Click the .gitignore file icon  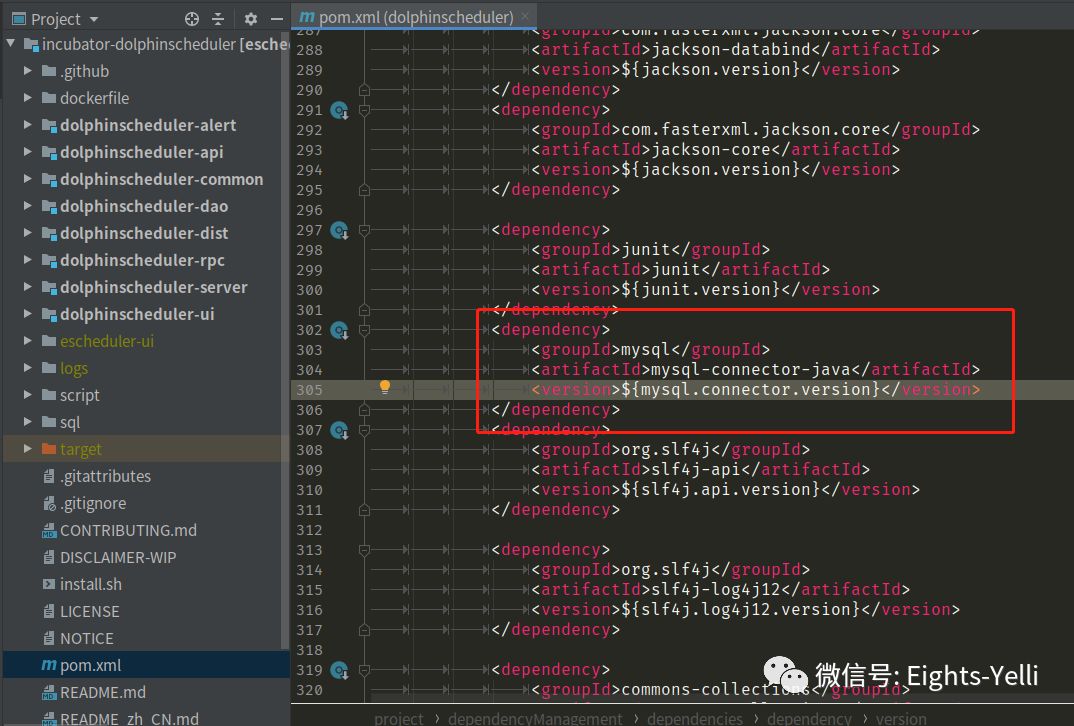[49, 503]
